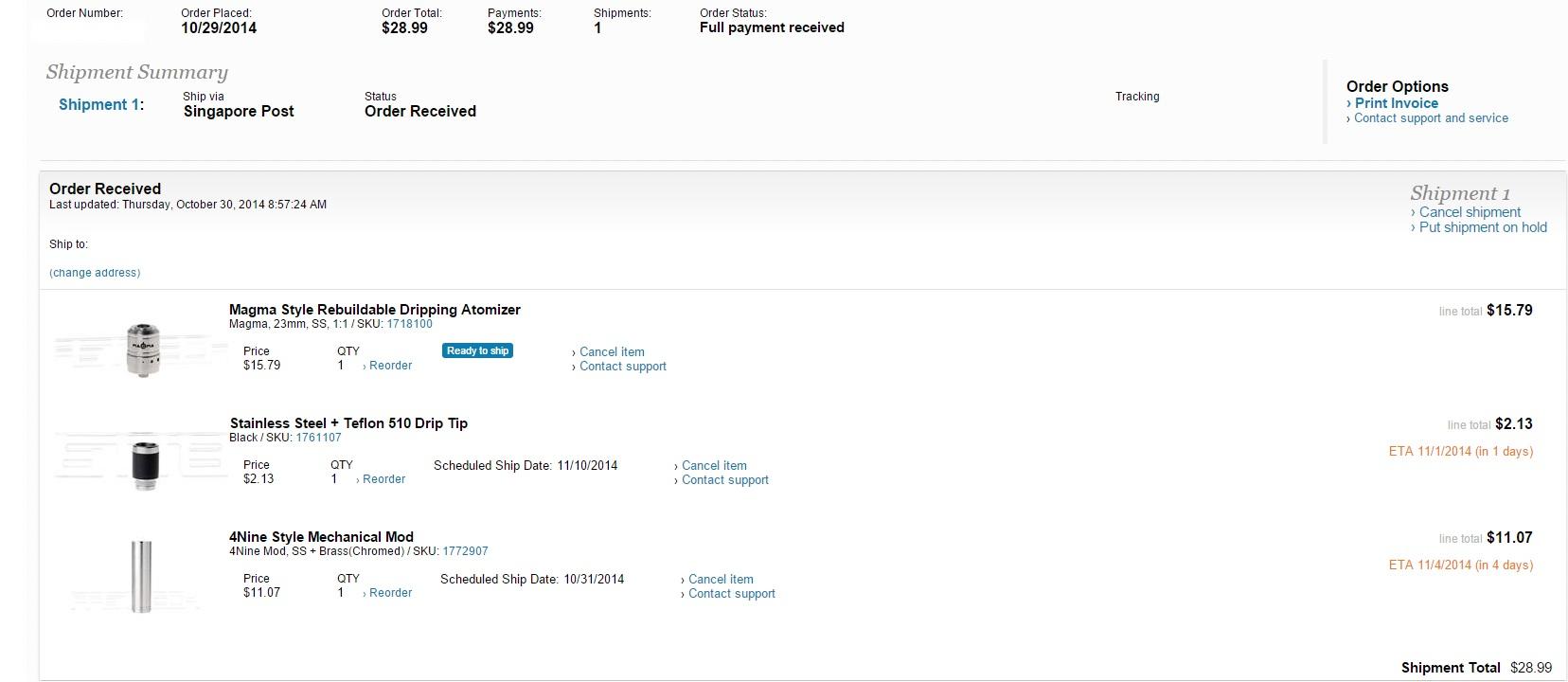Open Shipment 1 summary link

[x=99, y=104]
